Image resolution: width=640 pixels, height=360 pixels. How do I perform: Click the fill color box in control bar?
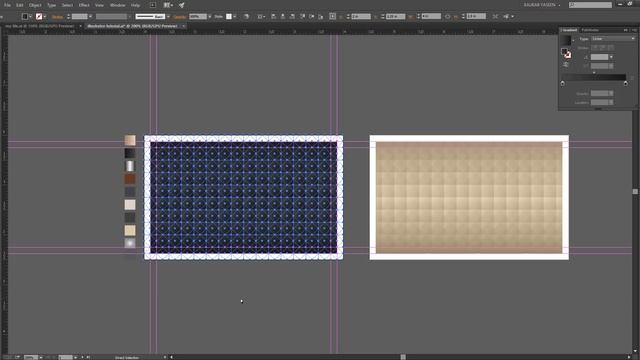point(25,16)
